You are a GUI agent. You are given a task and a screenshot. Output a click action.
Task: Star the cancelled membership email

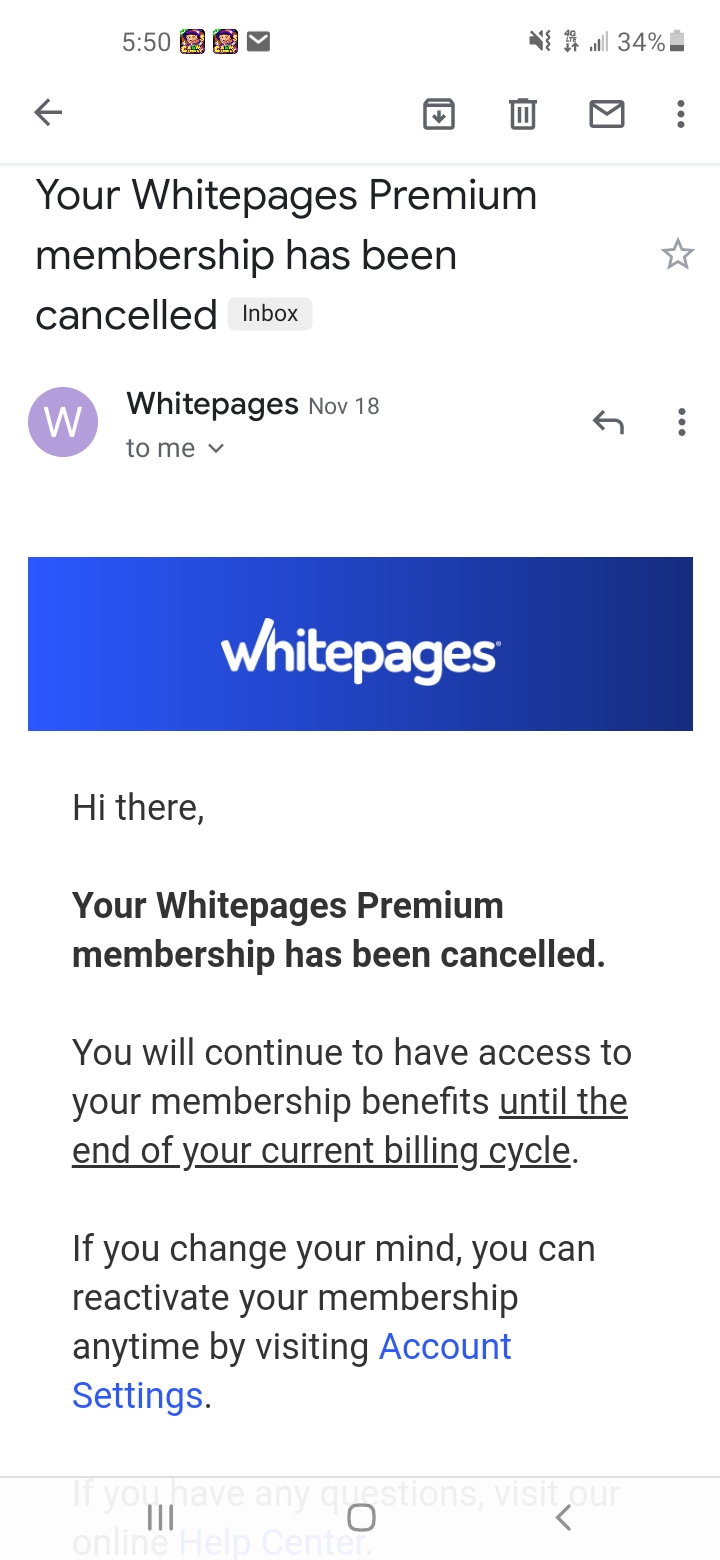(x=677, y=255)
